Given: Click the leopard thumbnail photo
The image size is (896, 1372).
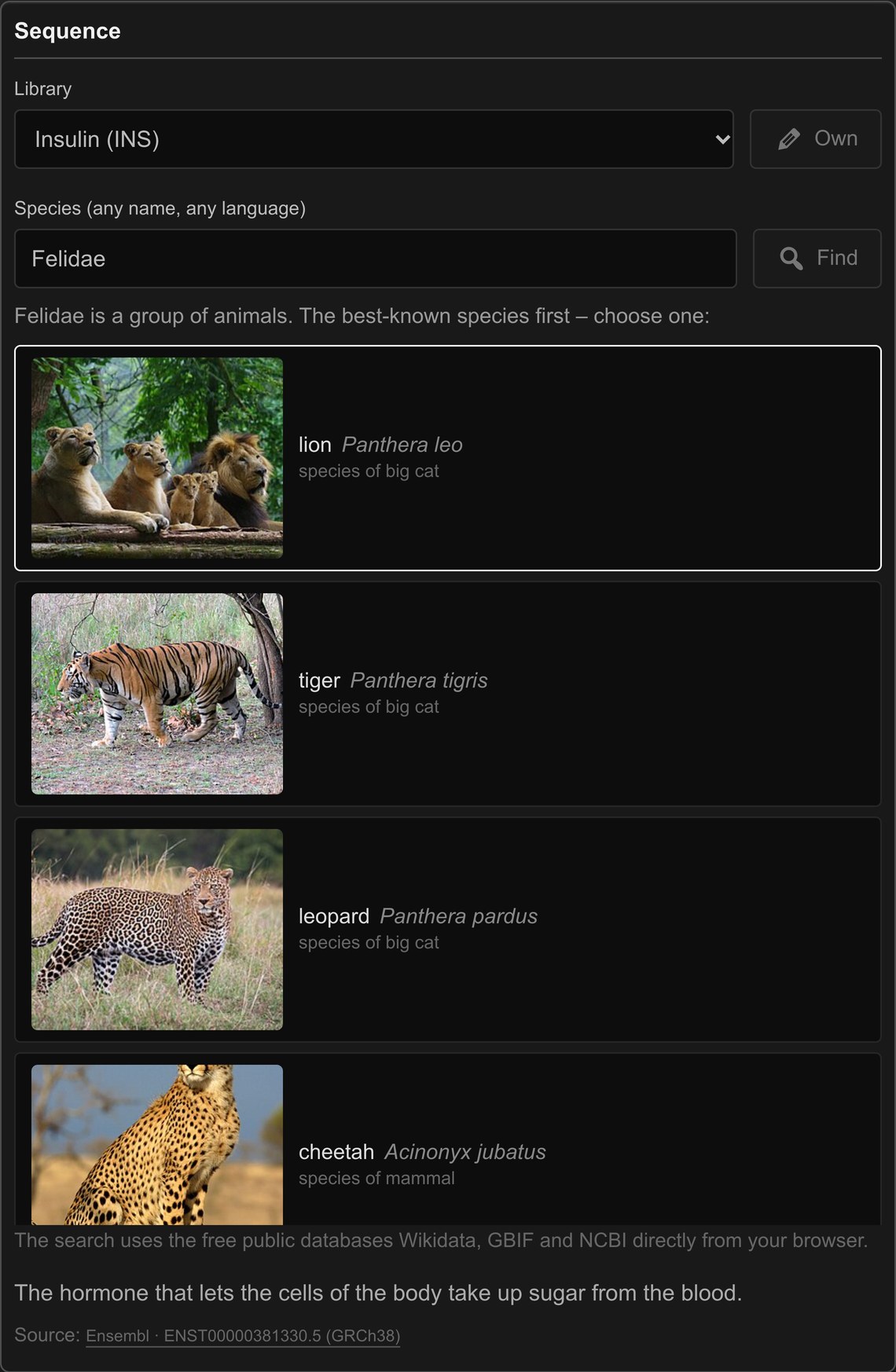Looking at the screenshot, I should [157, 930].
